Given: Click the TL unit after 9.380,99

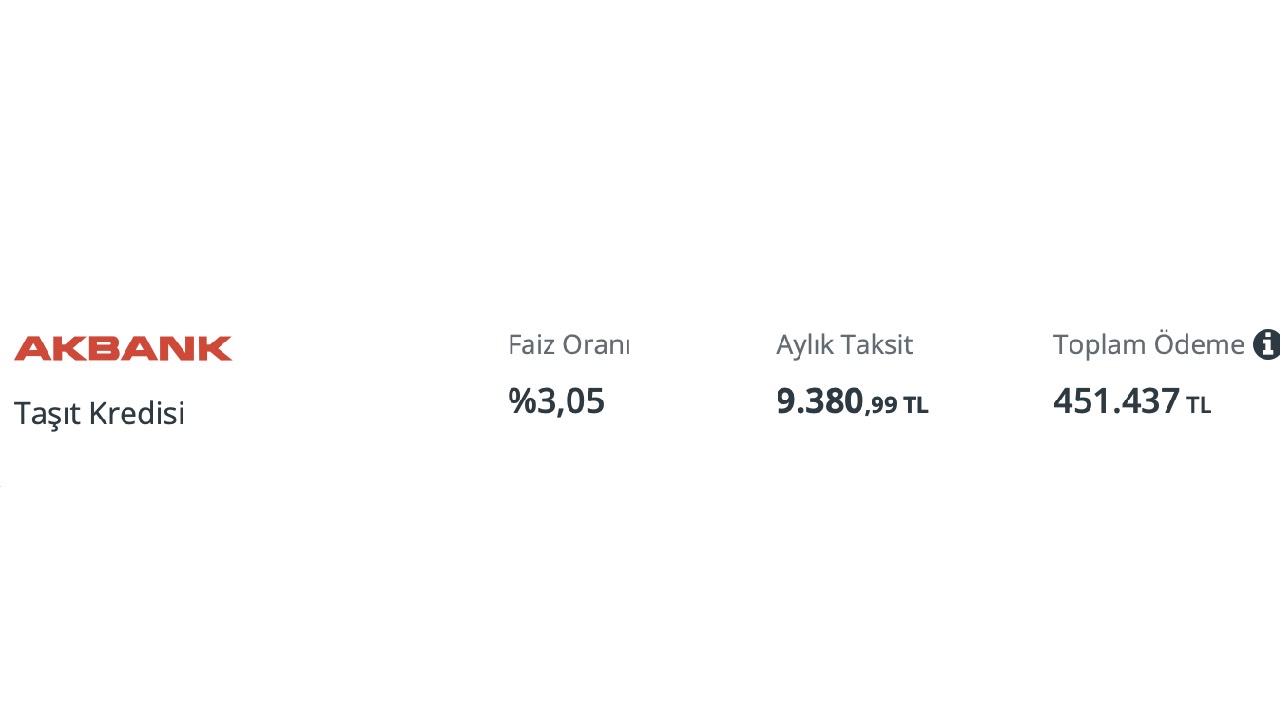Looking at the screenshot, I should pos(916,405).
